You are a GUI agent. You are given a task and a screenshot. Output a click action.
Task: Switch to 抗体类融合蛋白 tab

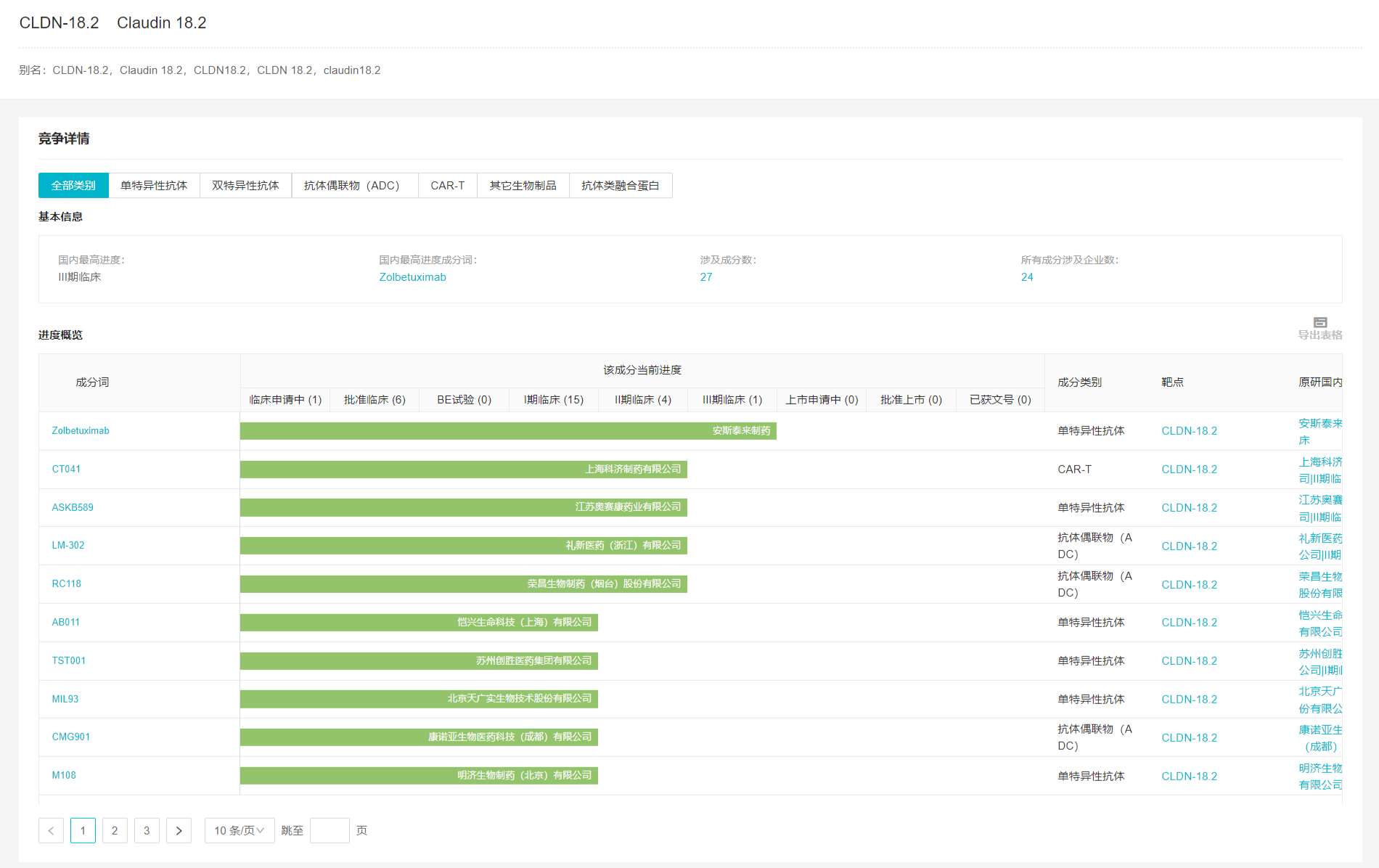[621, 185]
